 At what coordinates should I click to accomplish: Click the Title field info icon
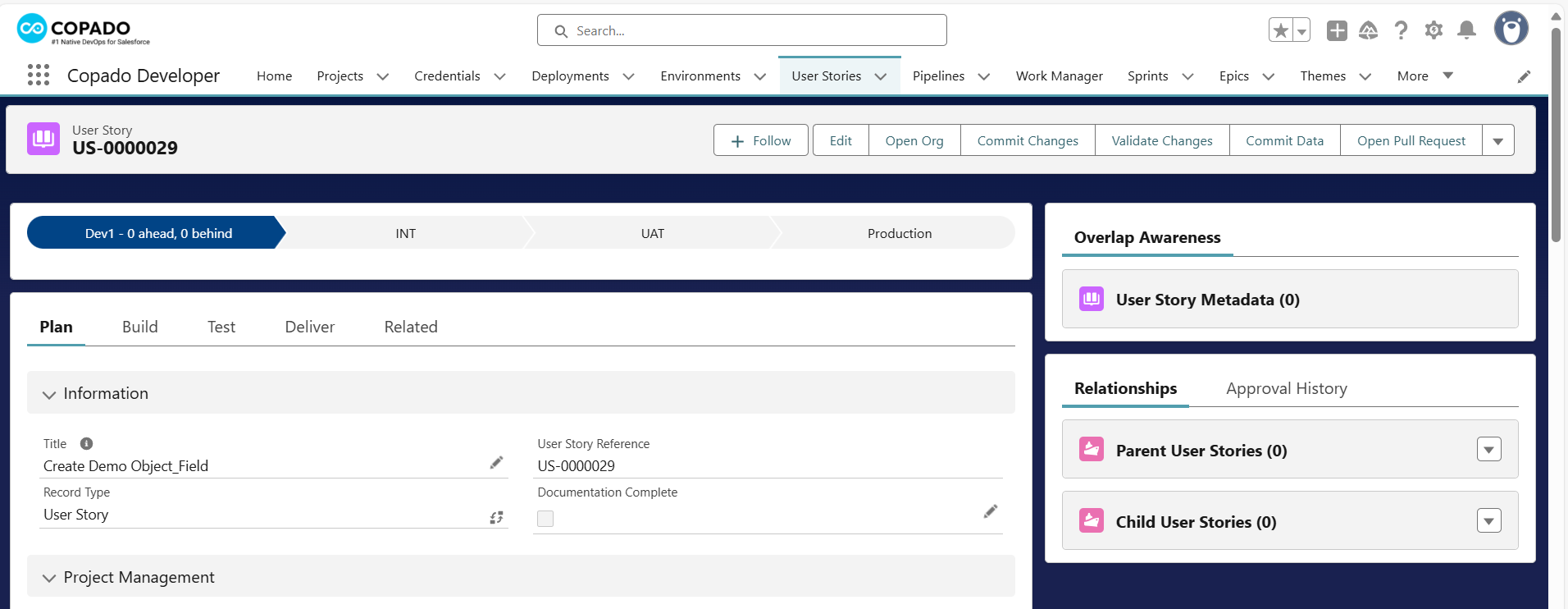[x=86, y=444]
